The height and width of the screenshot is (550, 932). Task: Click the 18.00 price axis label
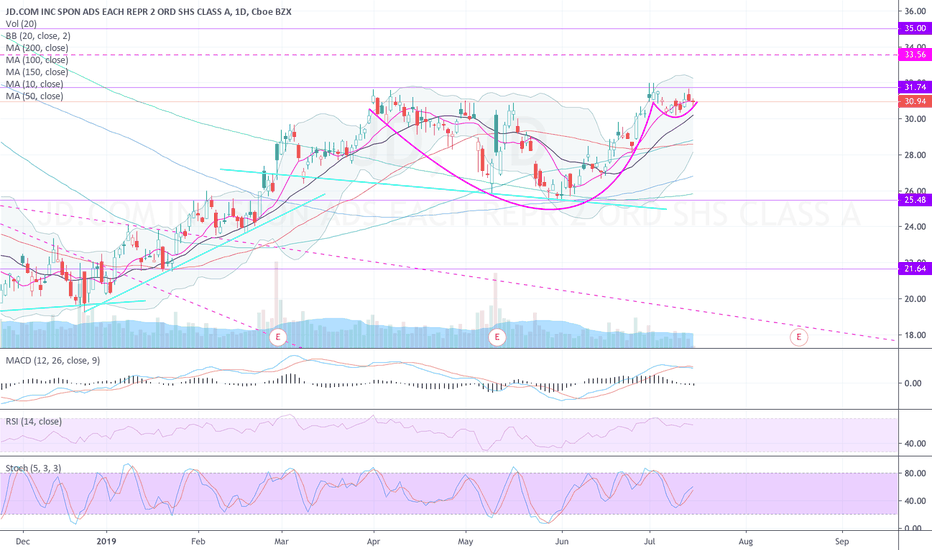pyautogui.click(x=915, y=335)
